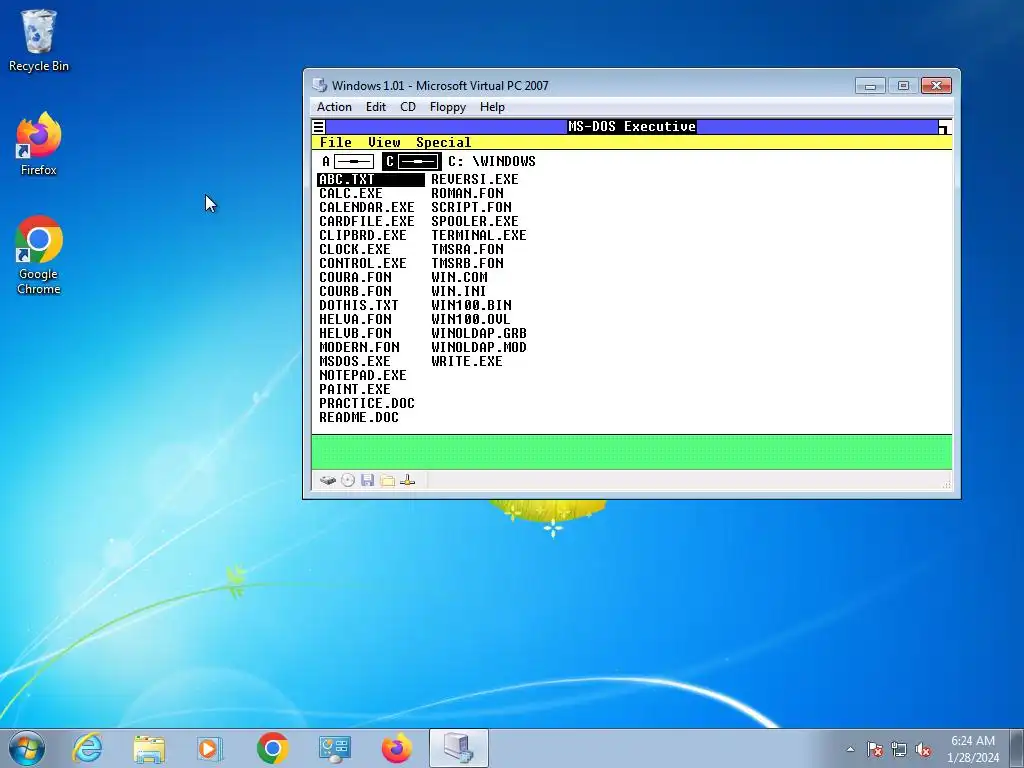Click the Action Center flag tray icon
Viewport: 1024px width, 768px height.
(874, 750)
